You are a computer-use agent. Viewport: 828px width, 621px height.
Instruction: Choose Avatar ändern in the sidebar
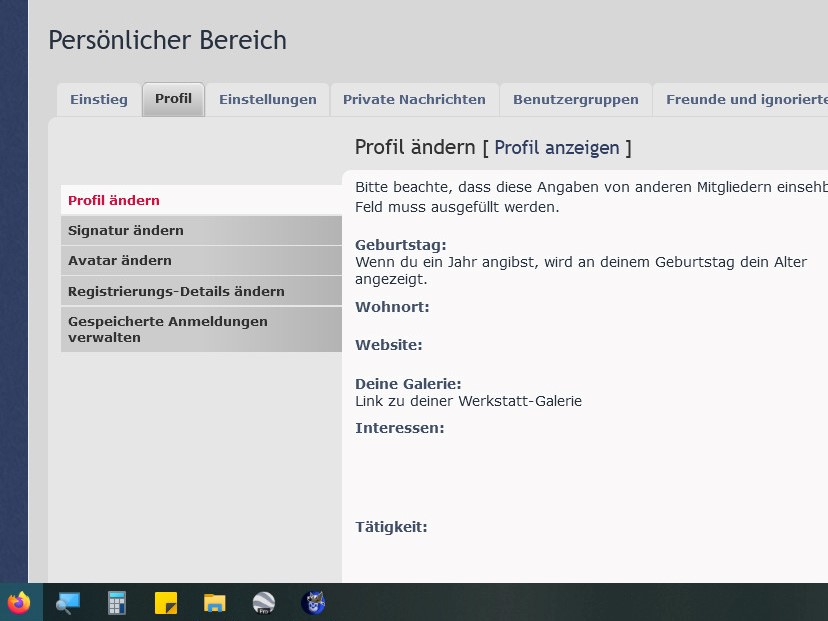[x=120, y=261]
